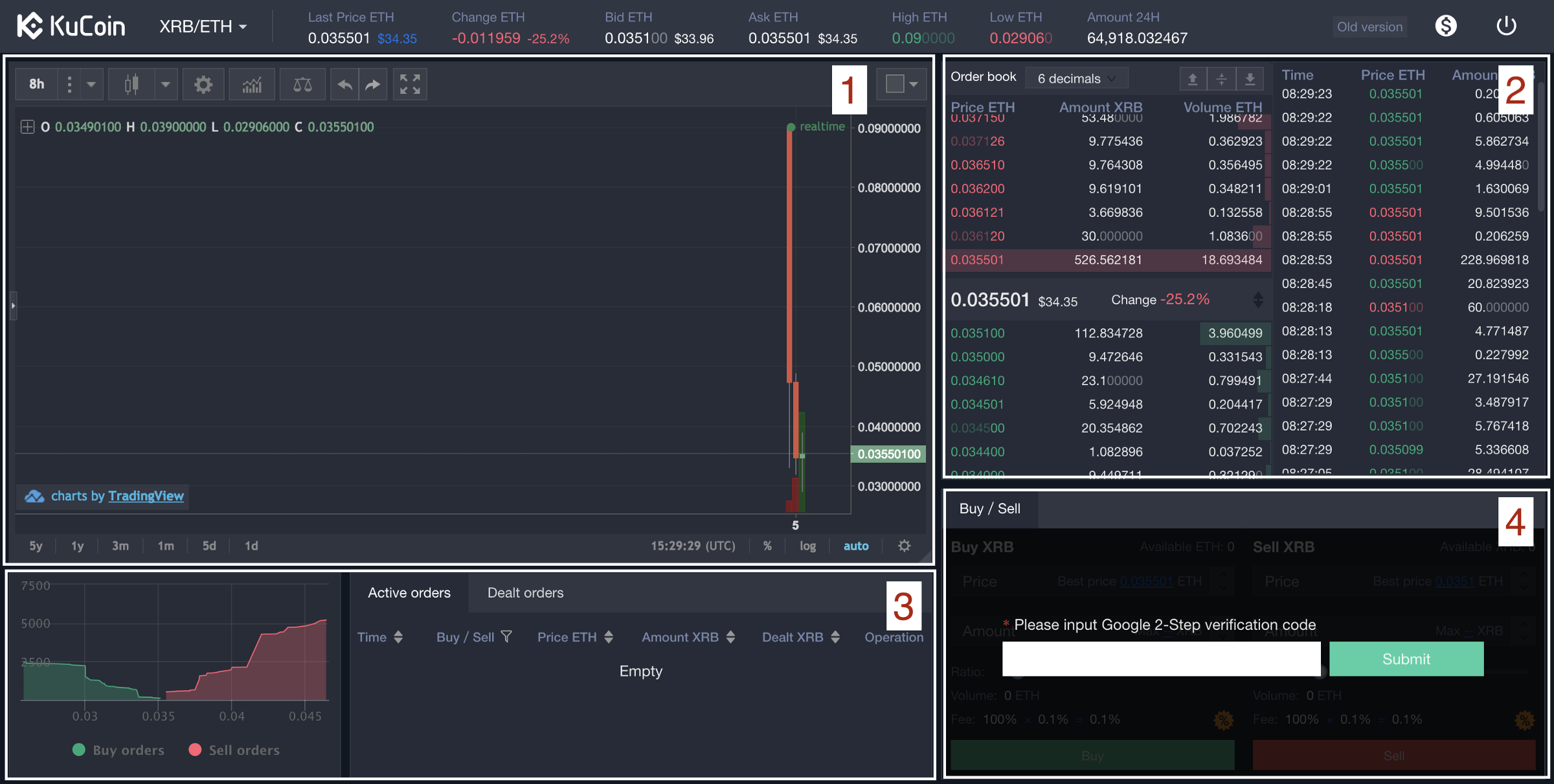Toggle percent scale on chart
Image resolution: width=1554 pixels, height=784 pixels.
(x=767, y=546)
